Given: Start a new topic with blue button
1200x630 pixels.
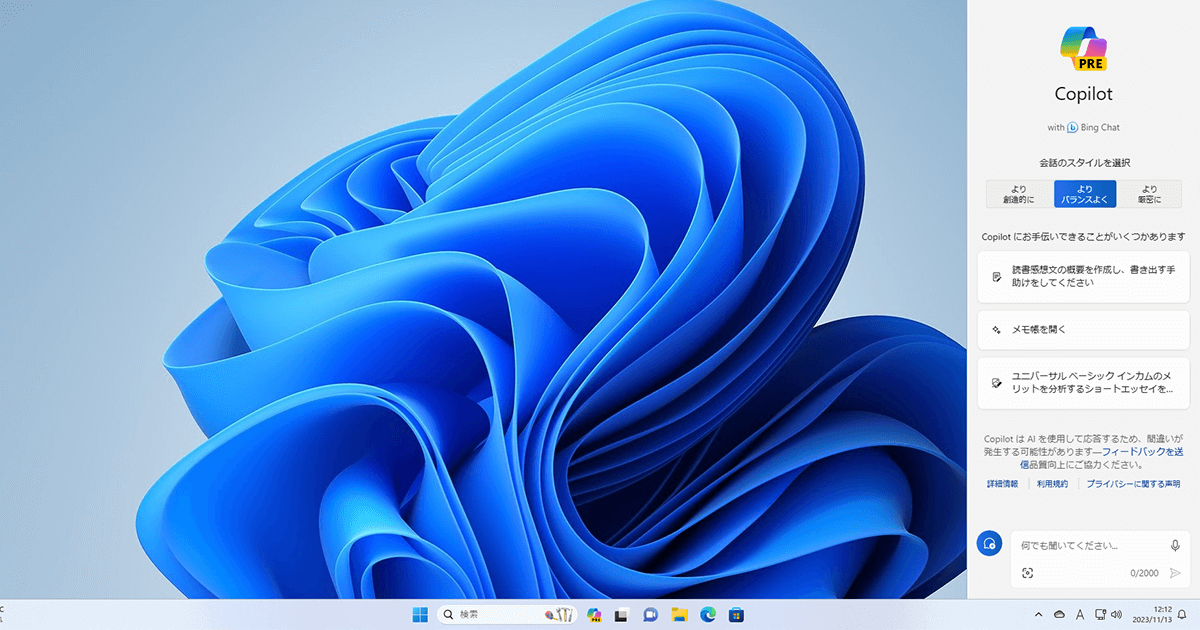Looking at the screenshot, I should pos(989,544).
